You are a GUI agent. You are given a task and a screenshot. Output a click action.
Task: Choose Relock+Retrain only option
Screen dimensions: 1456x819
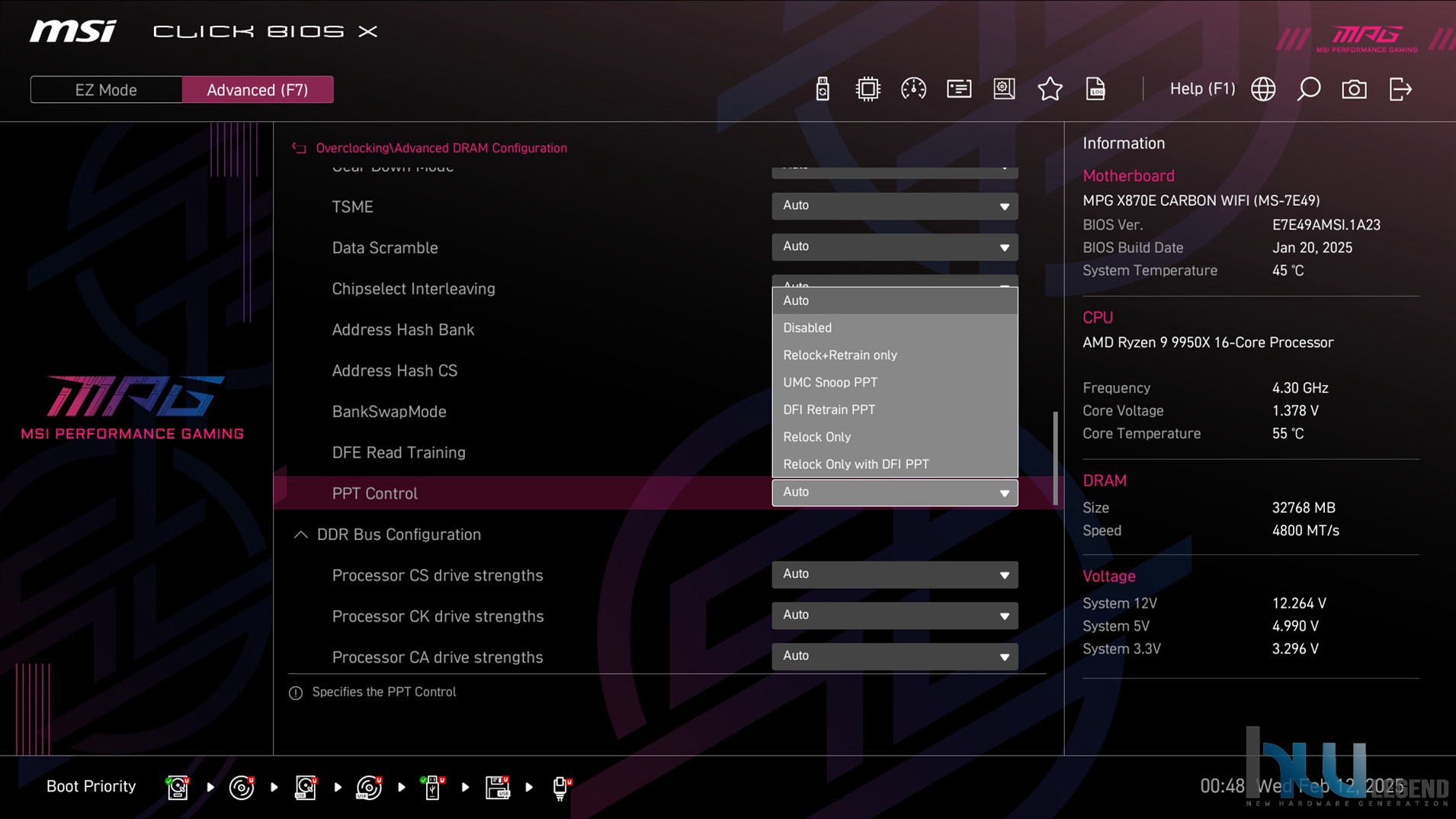[x=894, y=355]
